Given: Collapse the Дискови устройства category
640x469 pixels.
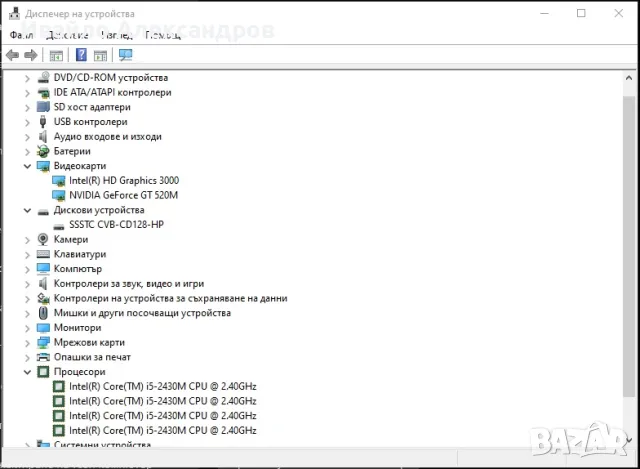Looking at the screenshot, I should coord(27,210).
